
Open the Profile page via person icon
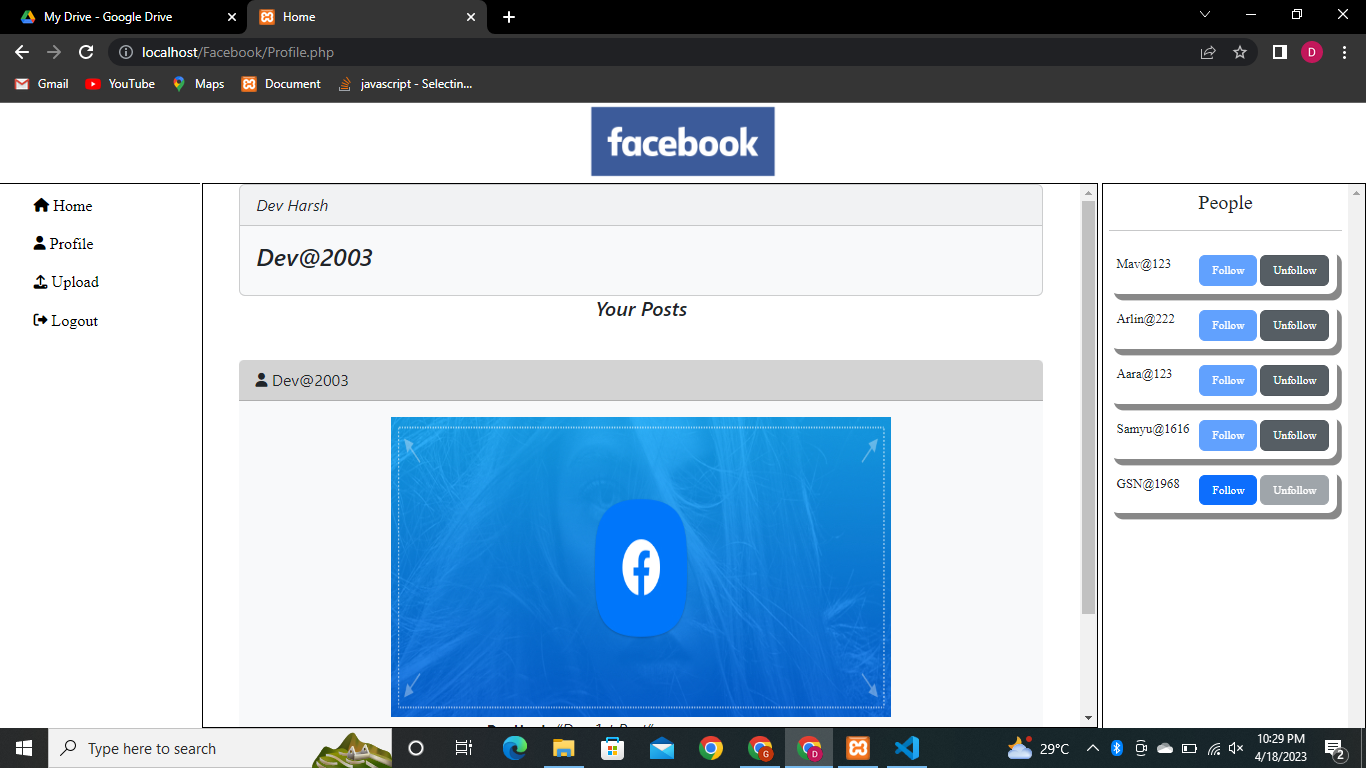click(40, 244)
